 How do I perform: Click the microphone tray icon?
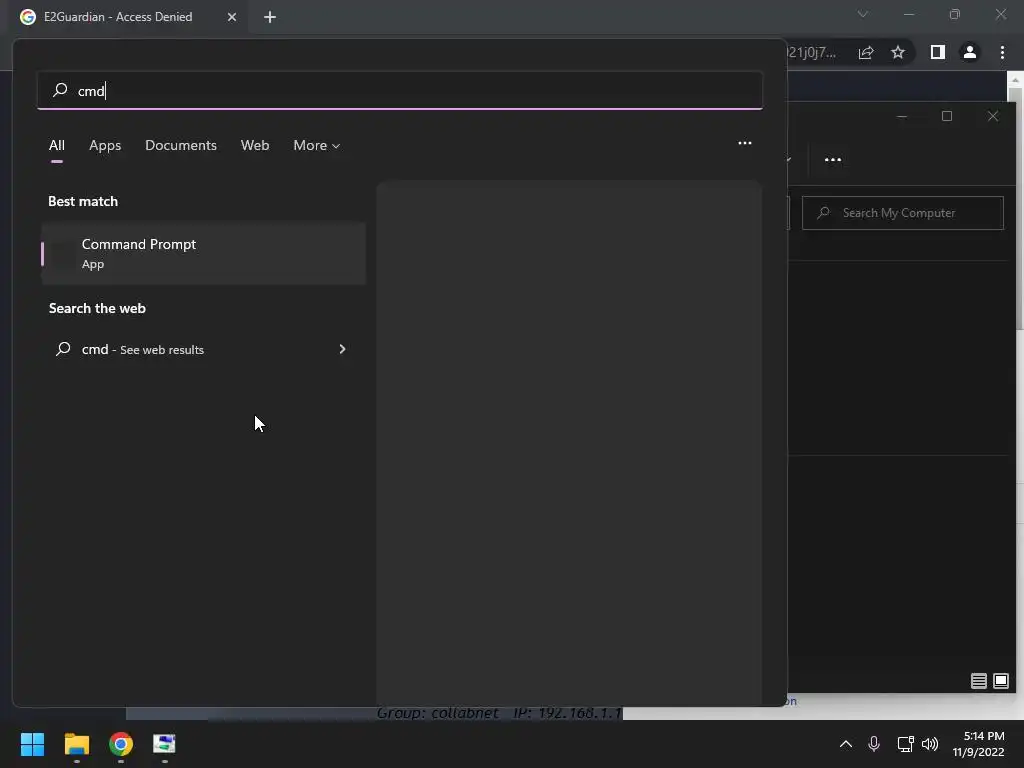coord(874,744)
